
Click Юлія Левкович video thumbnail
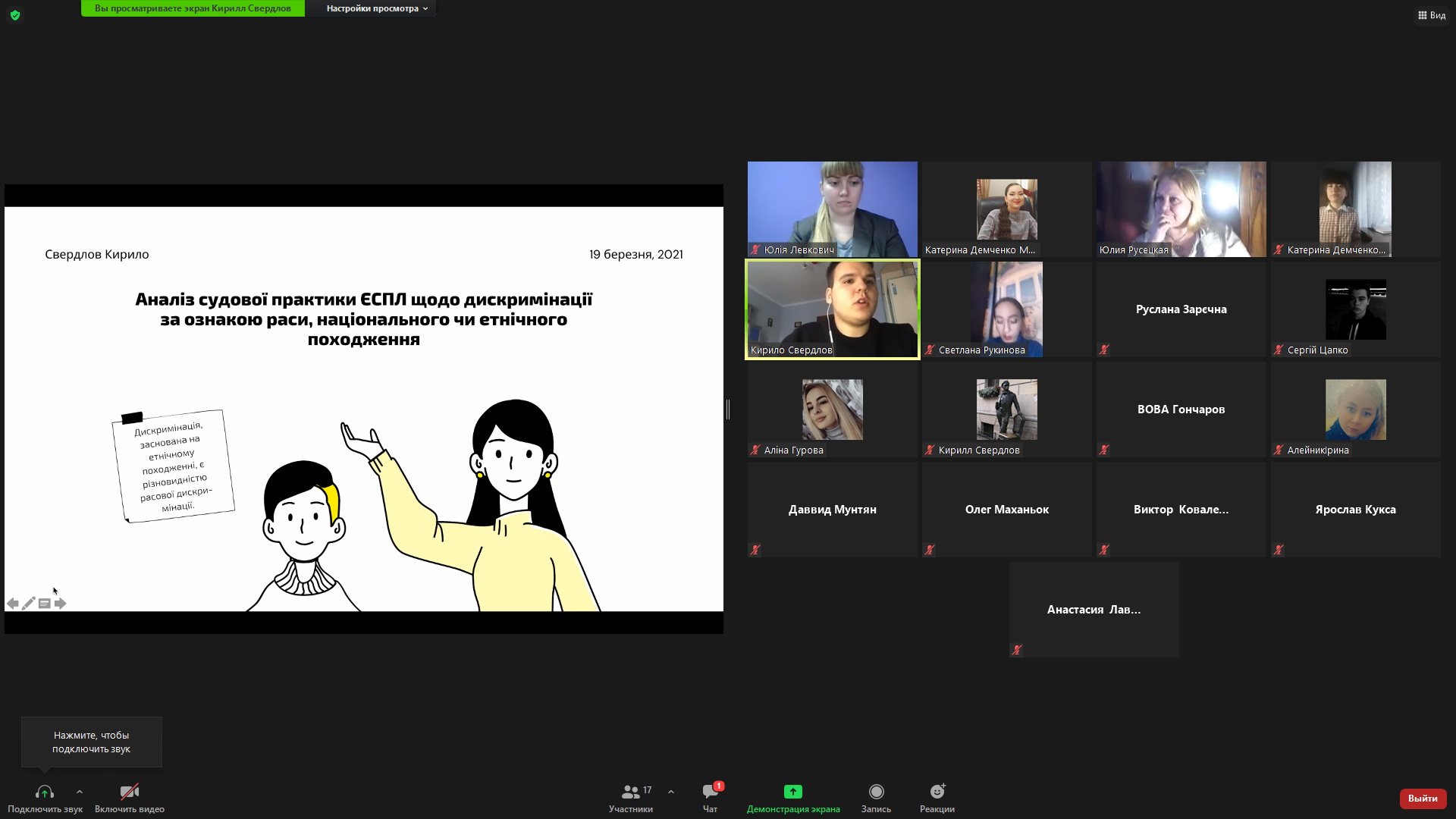[832, 209]
